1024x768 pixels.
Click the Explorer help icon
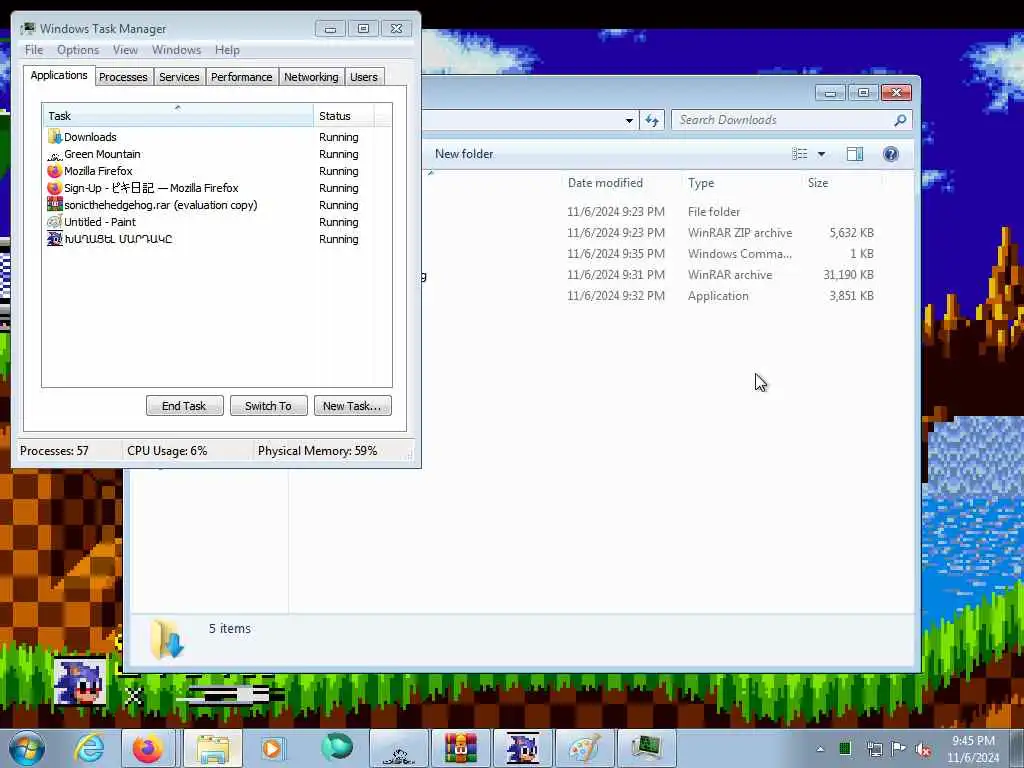[891, 154]
